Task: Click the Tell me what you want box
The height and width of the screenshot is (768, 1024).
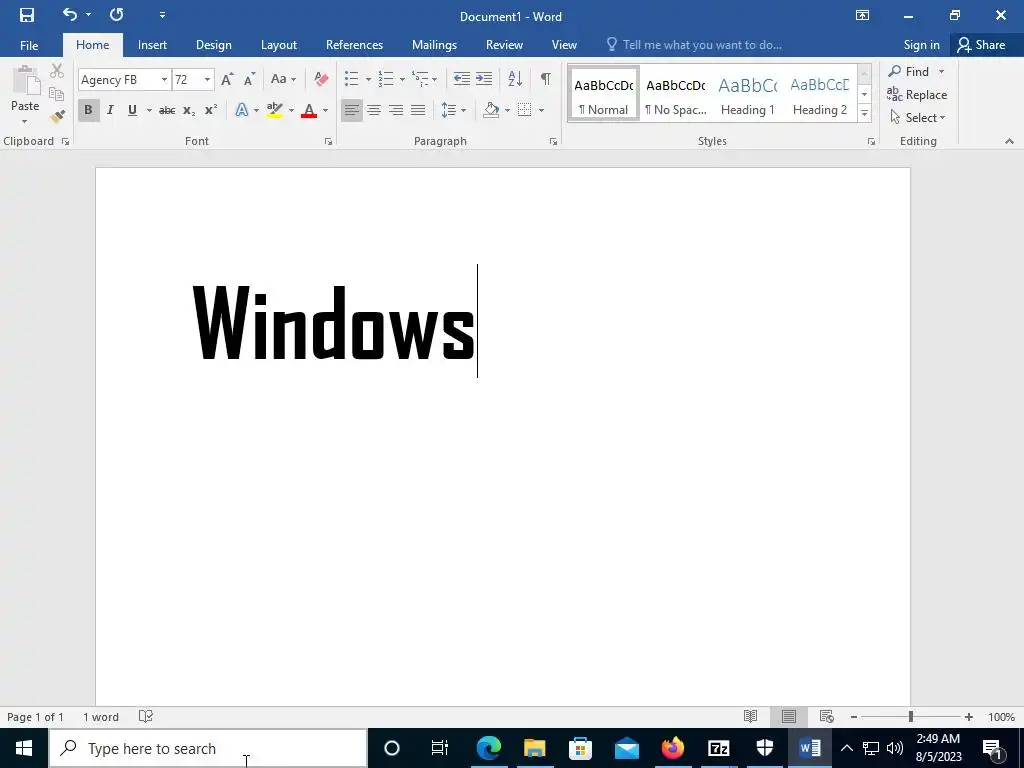Action: [694, 45]
